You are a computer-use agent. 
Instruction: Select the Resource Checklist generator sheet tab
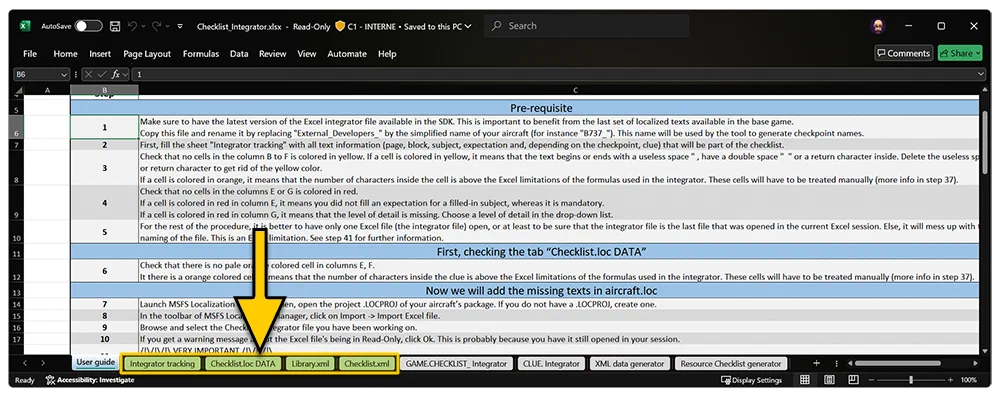point(730,364)
